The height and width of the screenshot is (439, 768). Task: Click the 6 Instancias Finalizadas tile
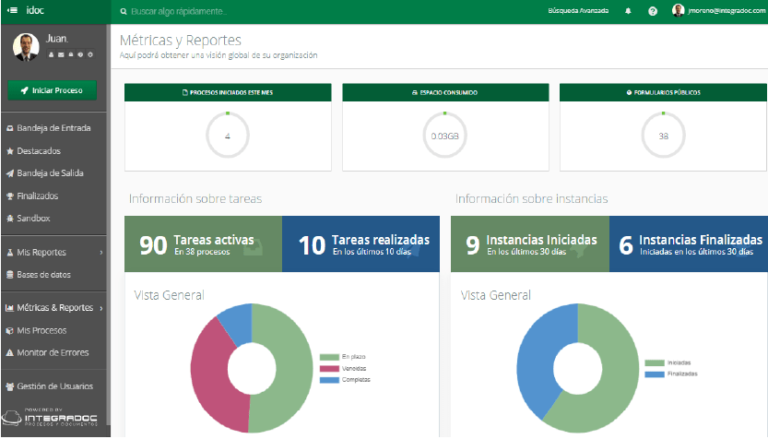coord(689,244)
